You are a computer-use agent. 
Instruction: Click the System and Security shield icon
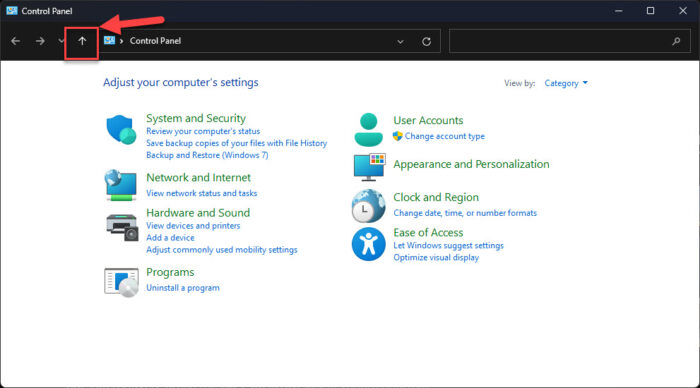121,129
